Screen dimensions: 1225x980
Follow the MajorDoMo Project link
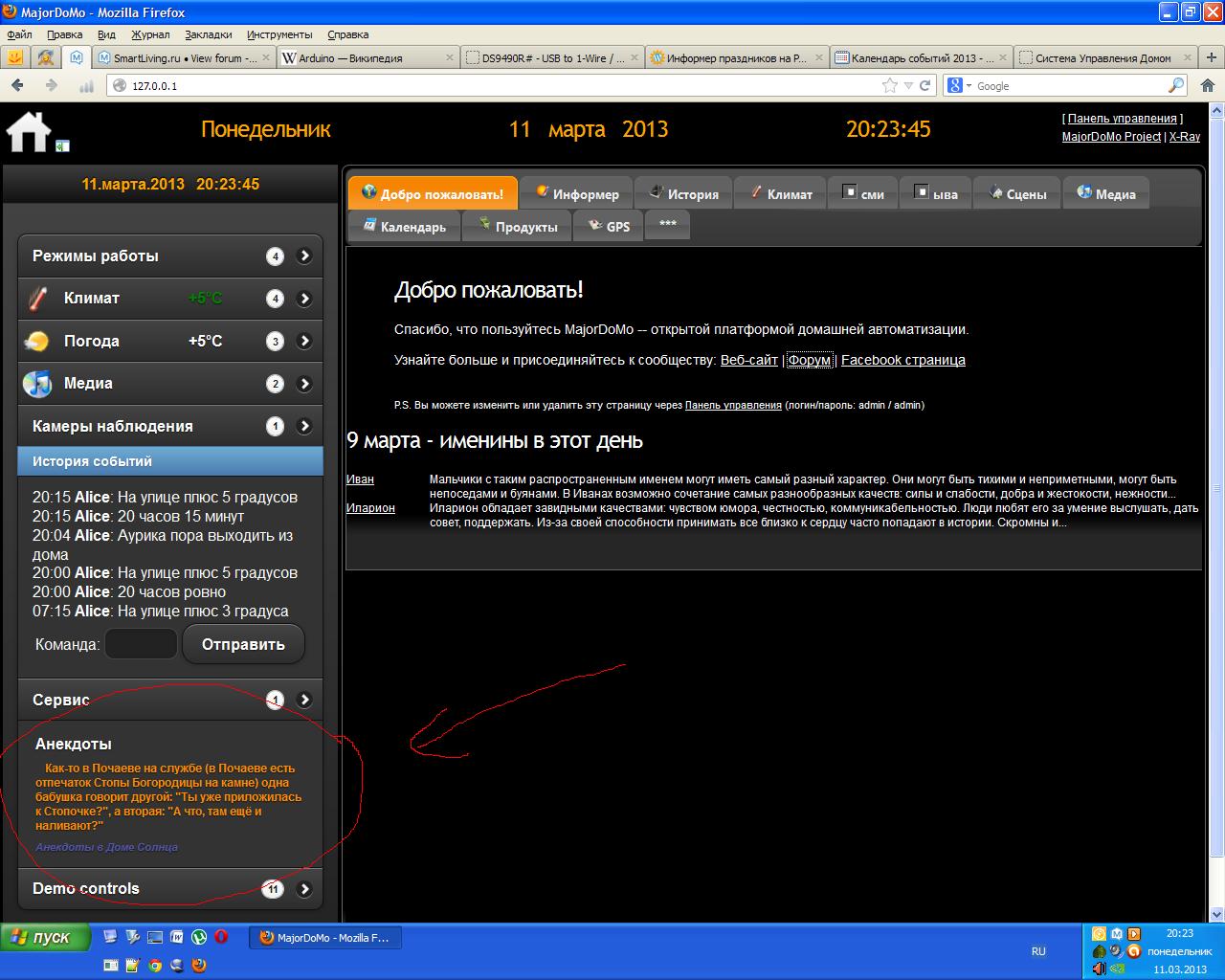click(1111, 137)
